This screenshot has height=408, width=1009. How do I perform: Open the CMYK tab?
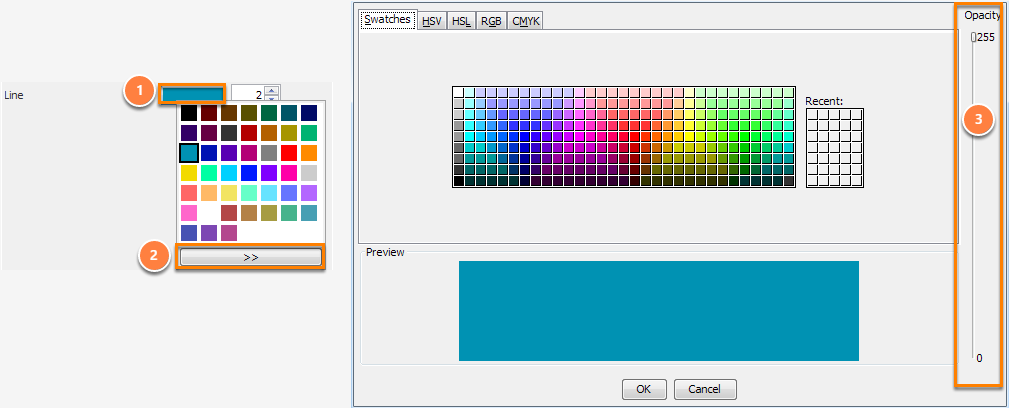pyautogui.click(x=526, y=21)
